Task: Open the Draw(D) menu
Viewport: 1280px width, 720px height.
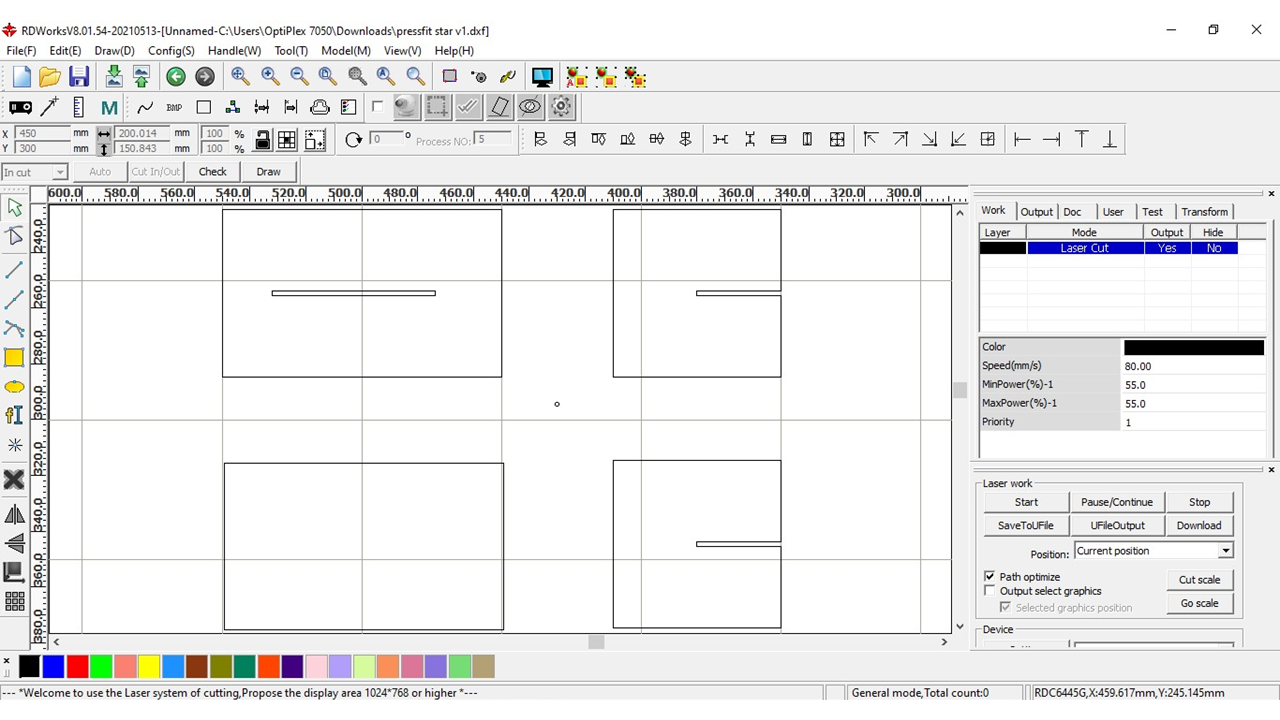Action: click(x=114, y=50)
